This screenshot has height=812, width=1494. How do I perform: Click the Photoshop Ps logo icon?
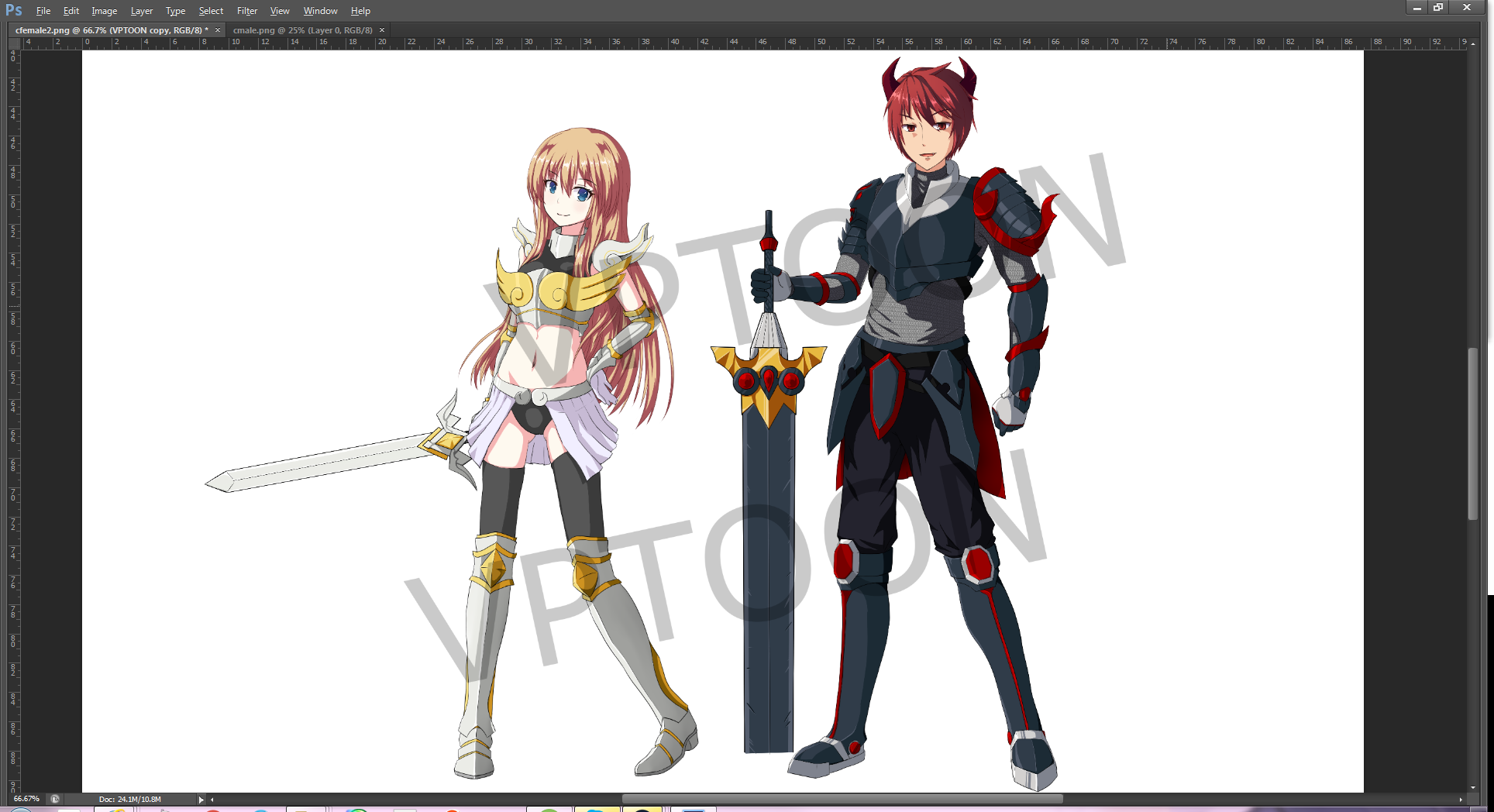tap(14, 10)
